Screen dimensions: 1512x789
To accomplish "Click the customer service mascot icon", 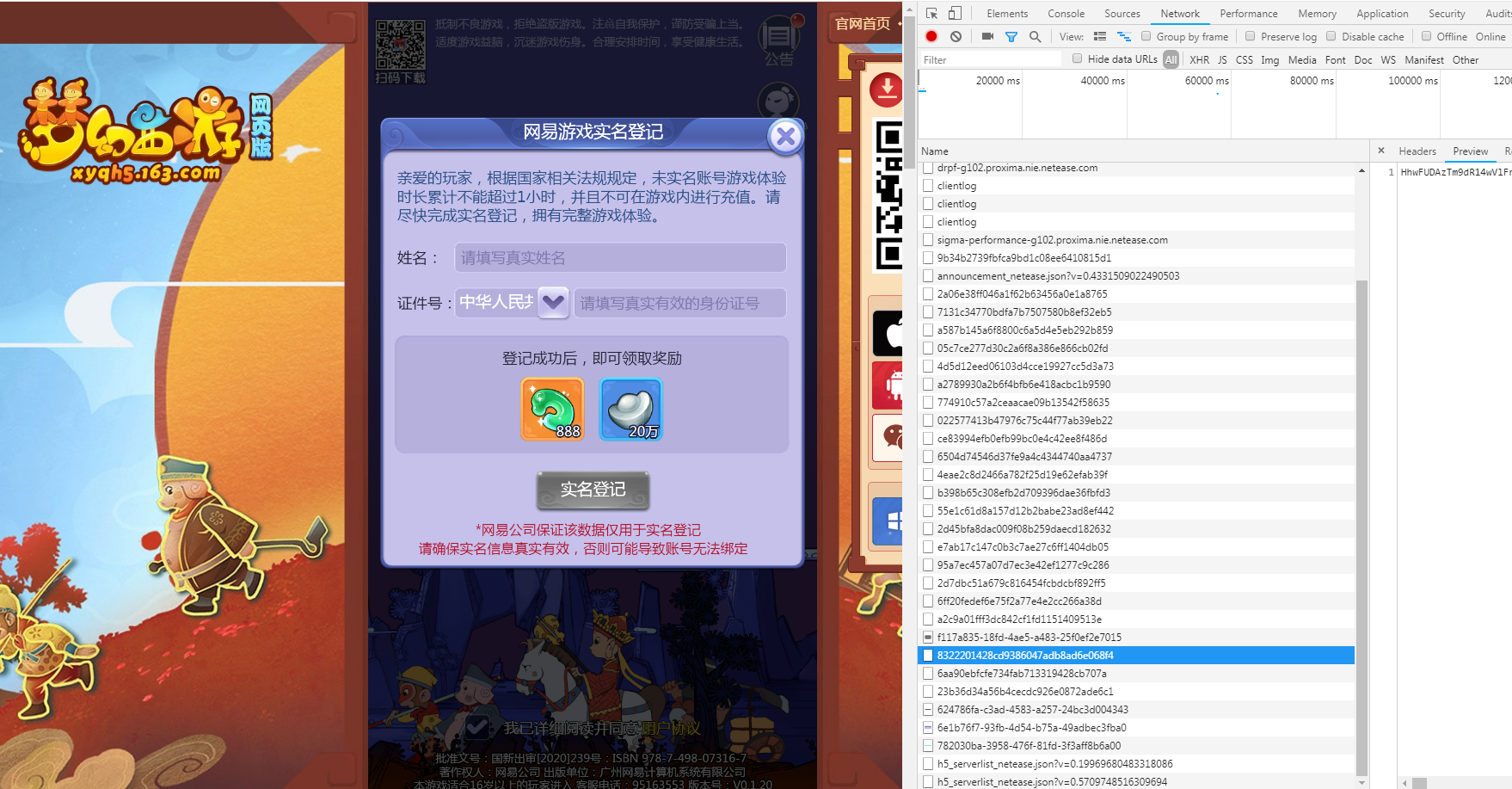I will click(779, 102).
